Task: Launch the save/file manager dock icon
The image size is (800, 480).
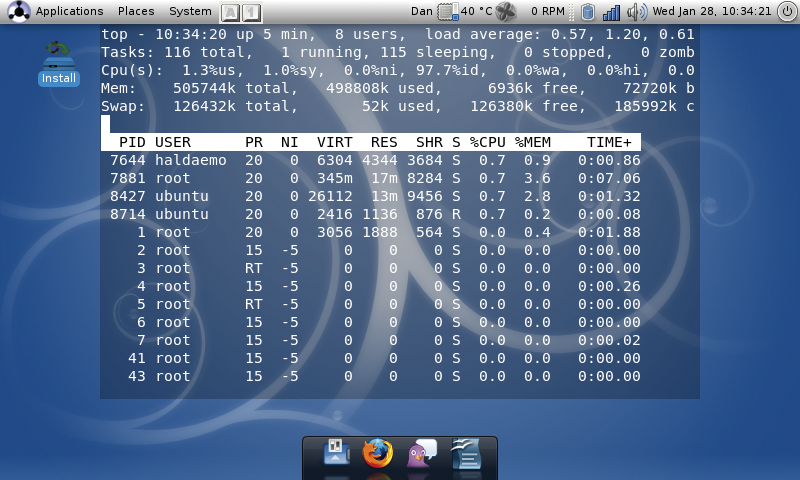Action: tap(336, 452)
